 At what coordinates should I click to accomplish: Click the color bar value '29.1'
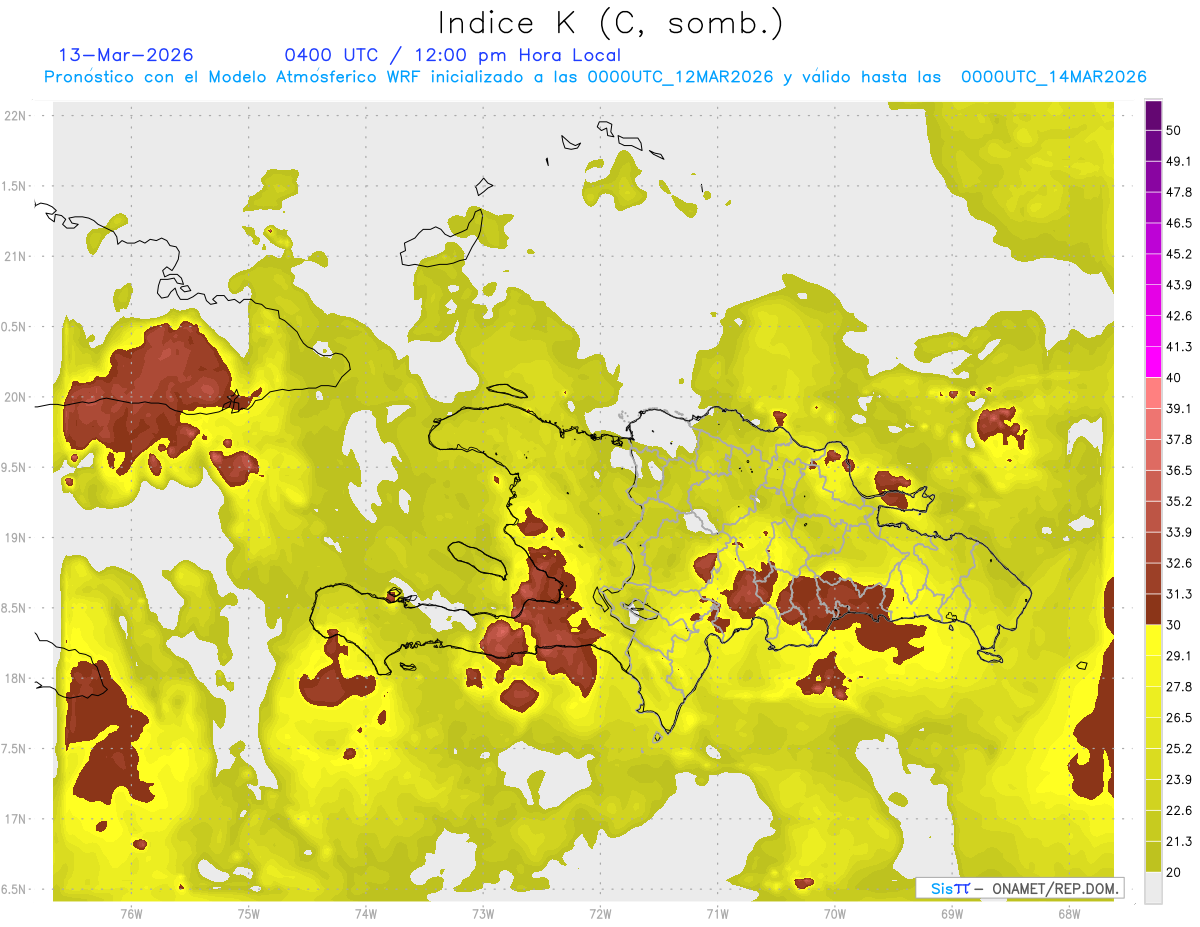(x=1179, y=656)
